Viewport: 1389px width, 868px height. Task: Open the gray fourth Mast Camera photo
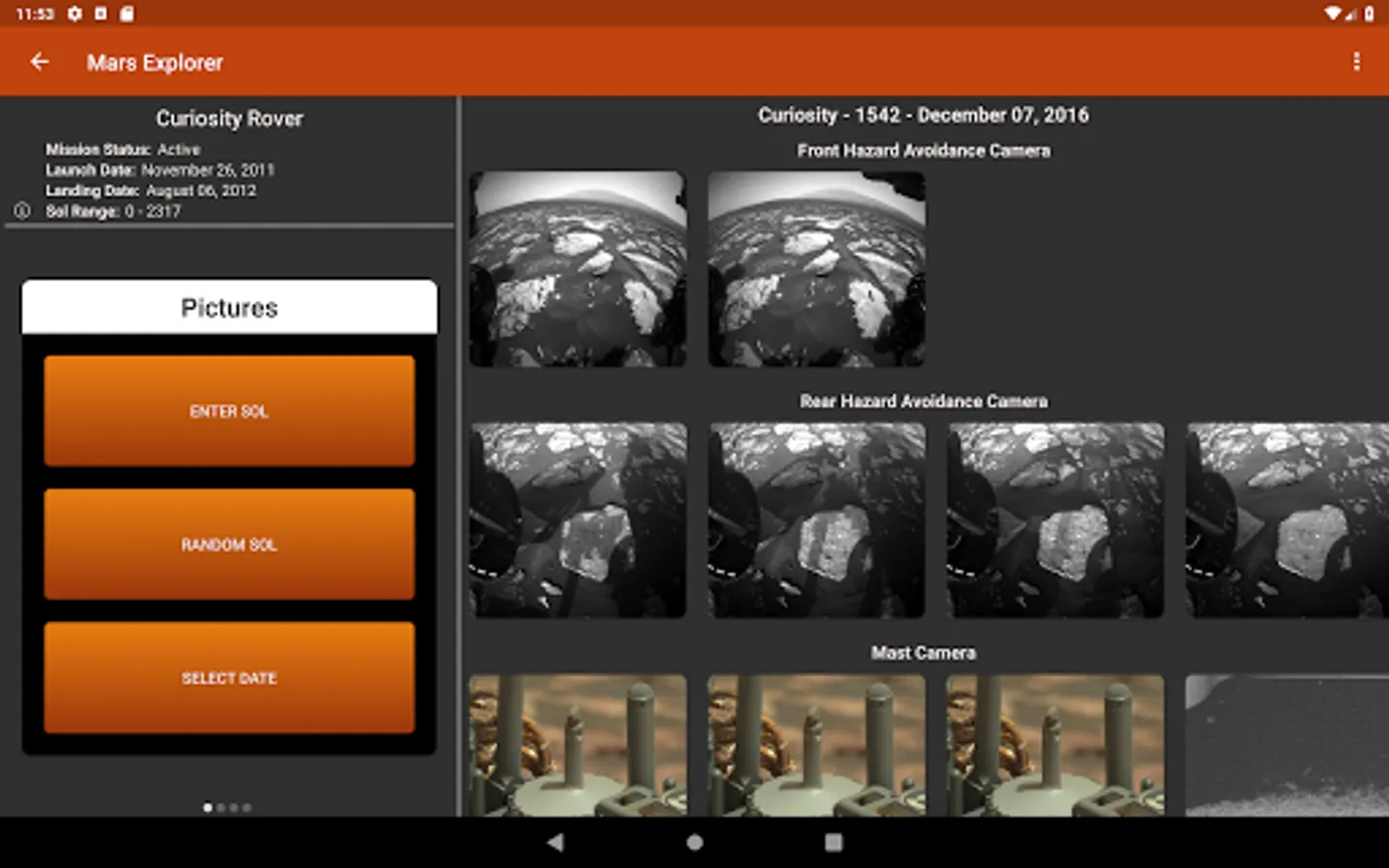click(x=1287, y=746)
